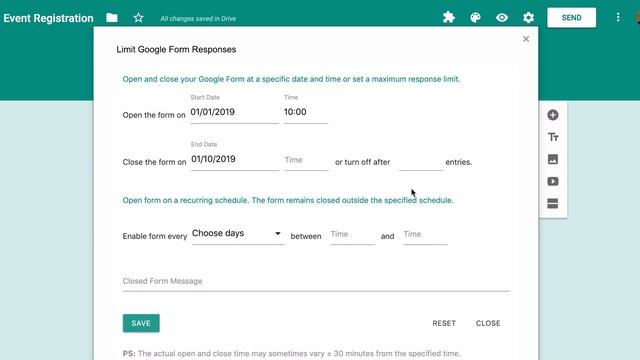This screenshot has width=640, height=360.
Task: Add a section from the sidebar
Action: (x=553, y=203)
